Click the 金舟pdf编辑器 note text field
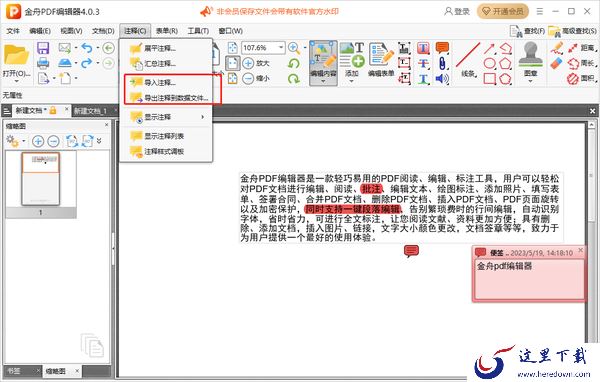600x382 pixels. (x=529, y=279)
